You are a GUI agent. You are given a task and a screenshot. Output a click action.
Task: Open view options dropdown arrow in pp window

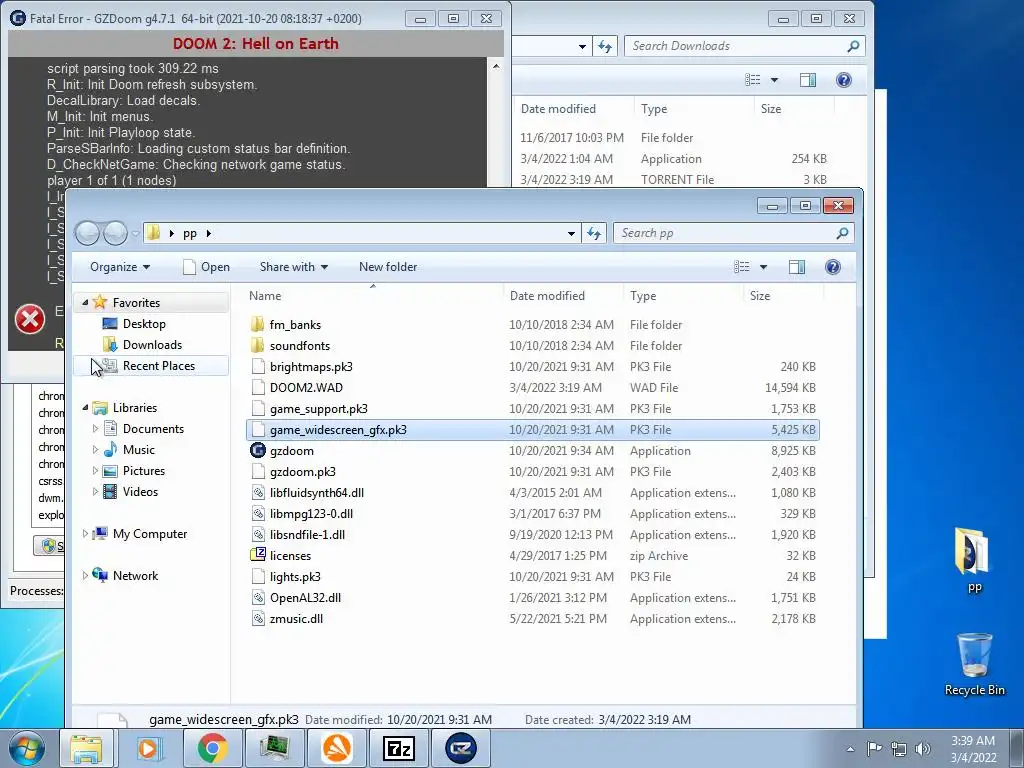point(763,266)
